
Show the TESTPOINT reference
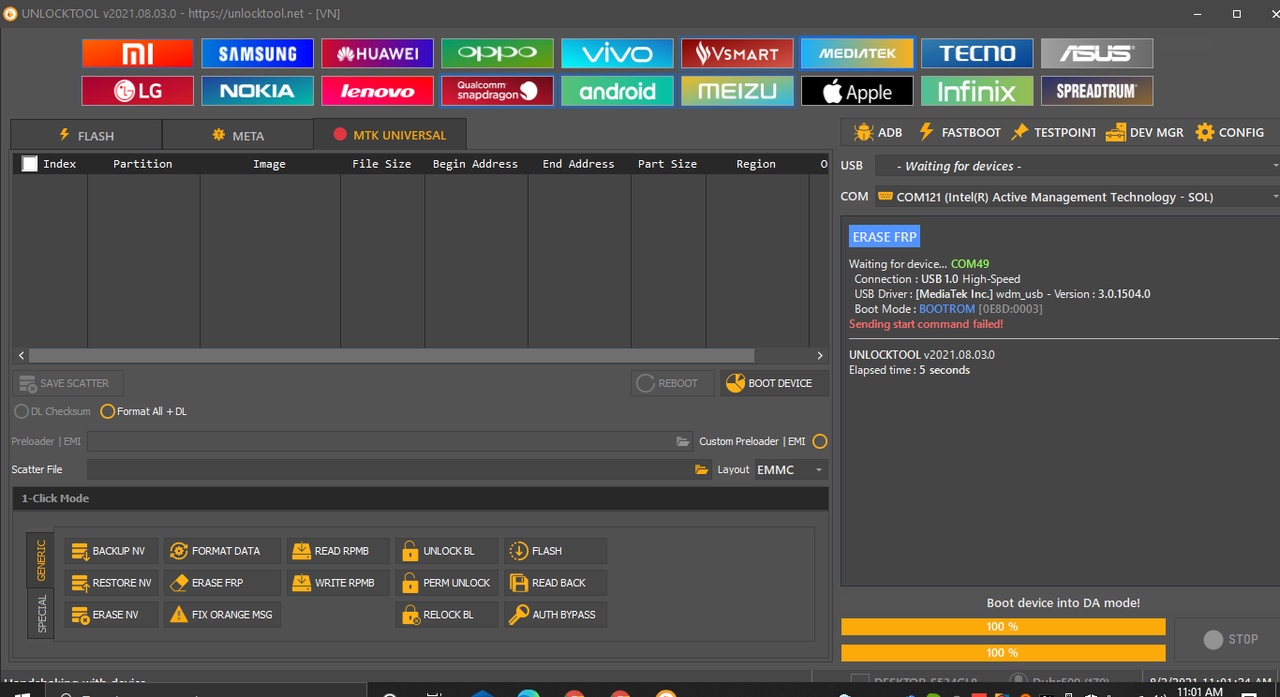coord(1054,132)
